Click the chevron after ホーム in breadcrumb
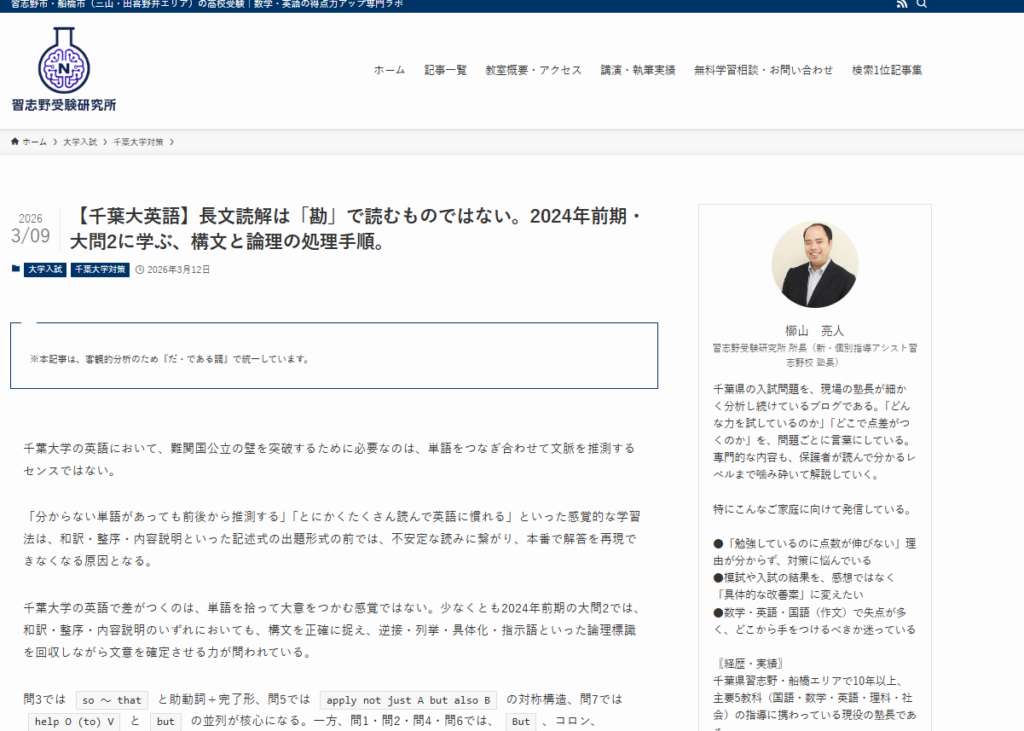Viewport: 1024px width, 731px height. (55, 142)
